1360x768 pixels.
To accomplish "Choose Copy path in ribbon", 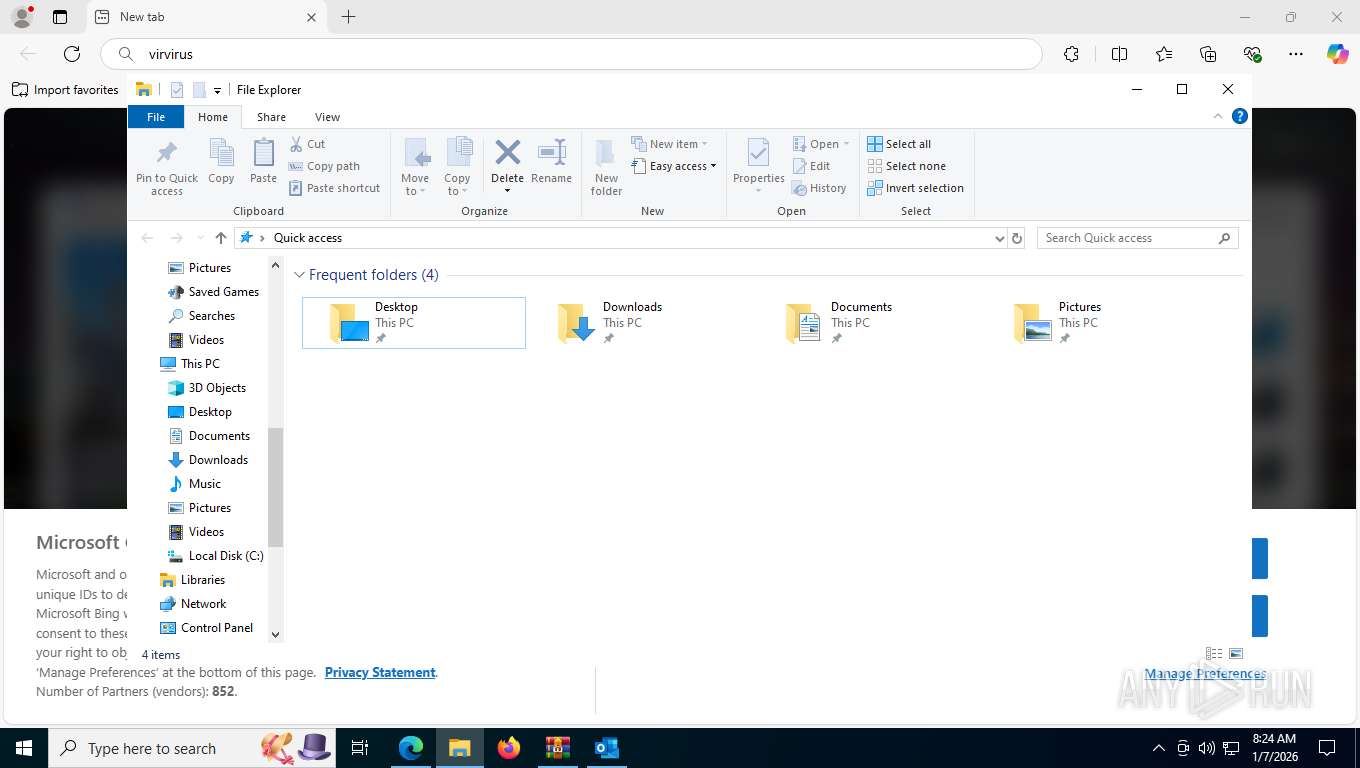I will coord(324,166).
